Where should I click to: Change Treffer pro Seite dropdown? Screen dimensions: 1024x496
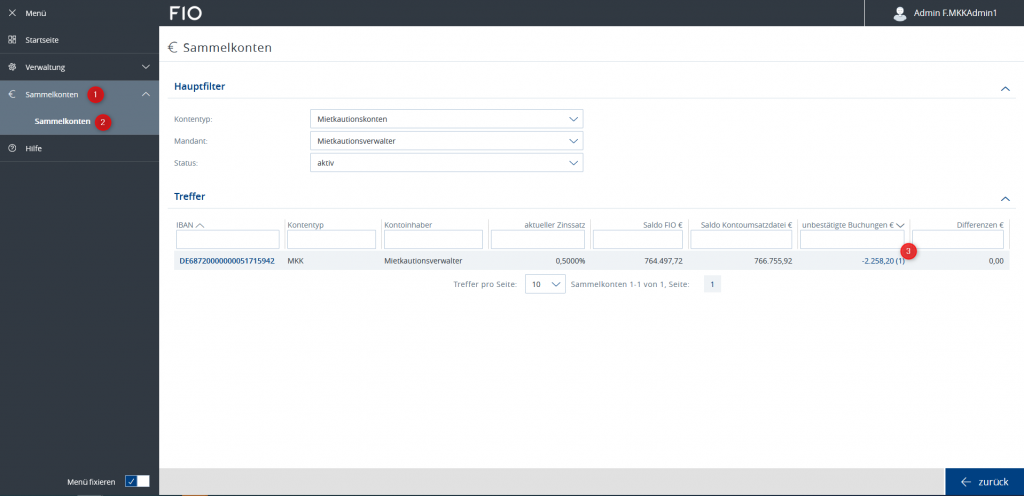(544, 284)
